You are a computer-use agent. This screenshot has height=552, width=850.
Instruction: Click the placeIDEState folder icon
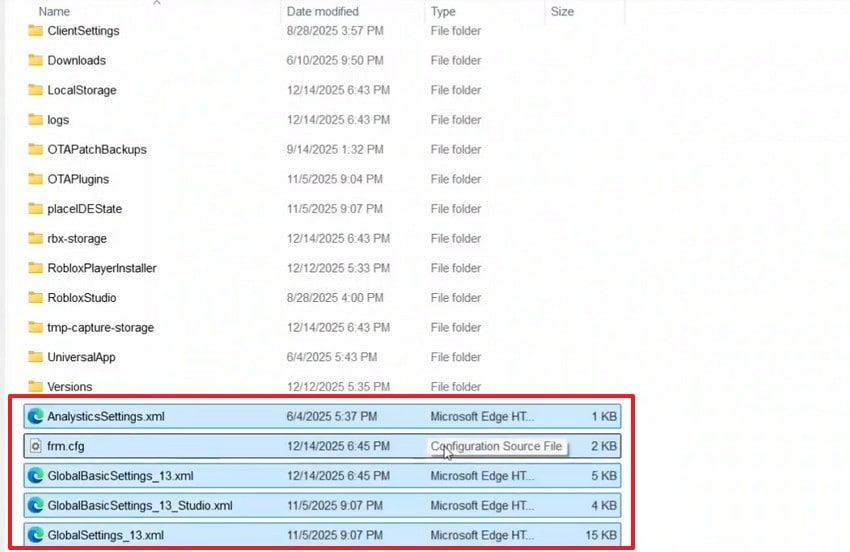pyautogui.click(x=35, y=209)
